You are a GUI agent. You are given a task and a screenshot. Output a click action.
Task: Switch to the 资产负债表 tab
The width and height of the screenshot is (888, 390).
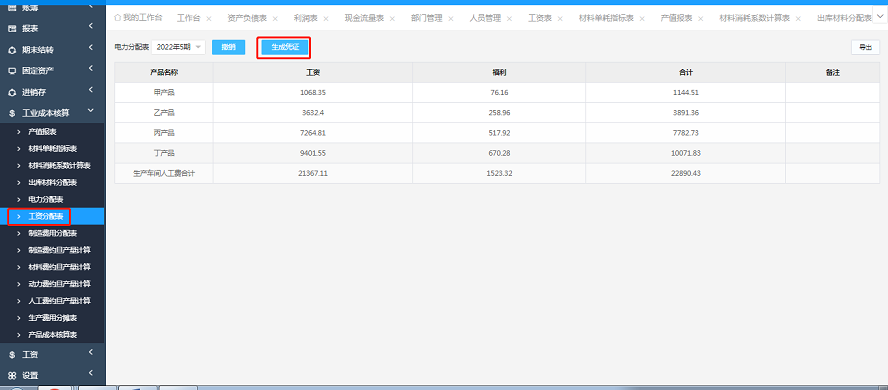tap(247, 18)
